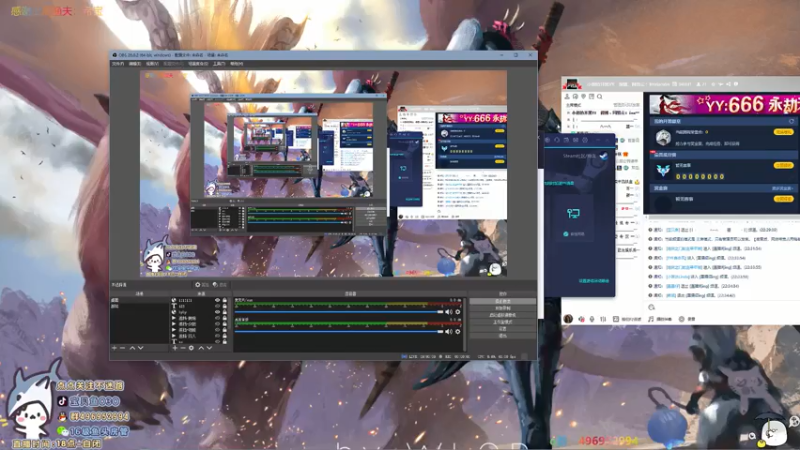Toggle Steam社区/商店 checkmark in accelerator window
This screenshot has height=450, width=800.
tap(604, 156)
